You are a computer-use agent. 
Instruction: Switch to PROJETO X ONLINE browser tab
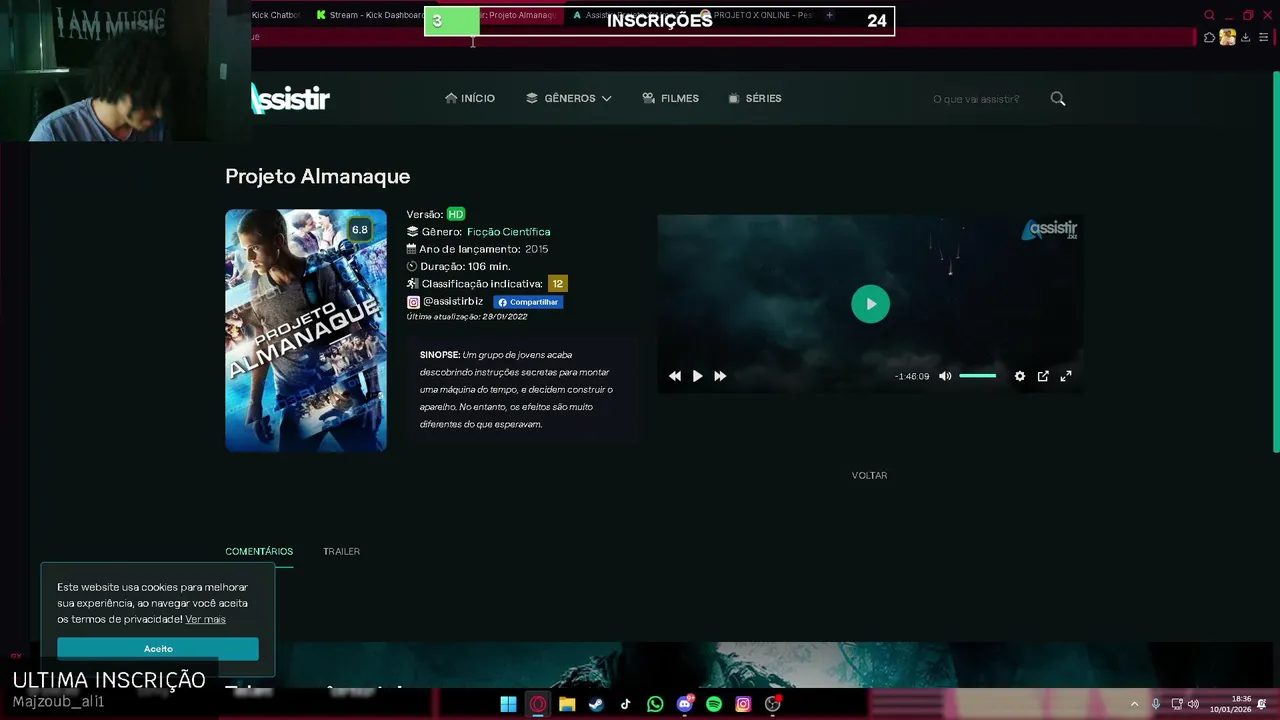point(757,15)
